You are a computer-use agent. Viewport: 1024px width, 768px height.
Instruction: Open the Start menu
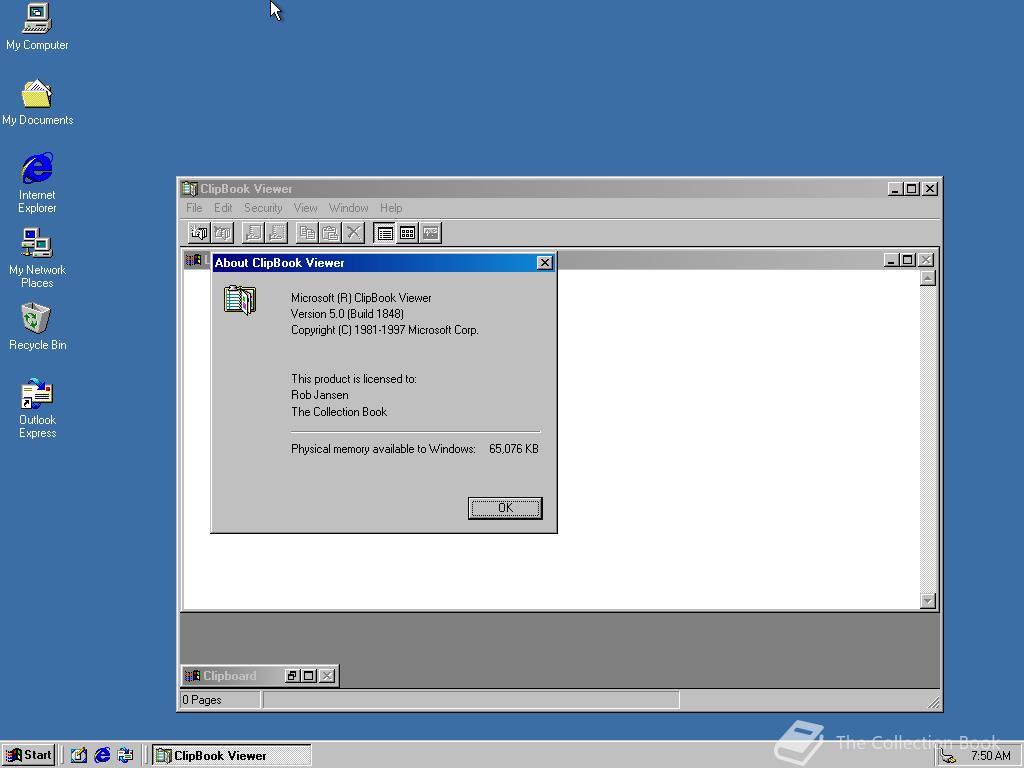coord(28,756)
